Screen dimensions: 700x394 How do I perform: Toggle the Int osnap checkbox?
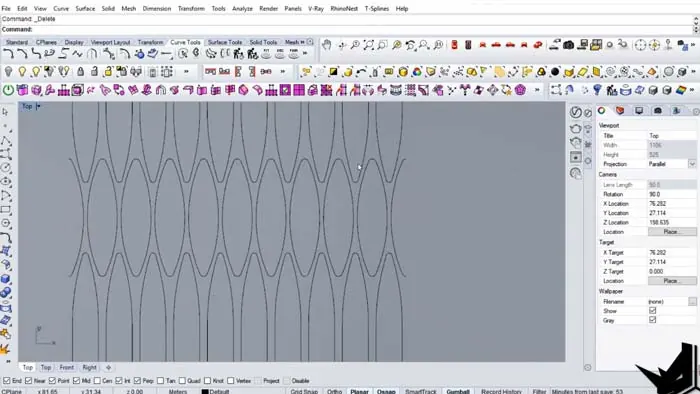pyautogui.click(x=118, y=381)
